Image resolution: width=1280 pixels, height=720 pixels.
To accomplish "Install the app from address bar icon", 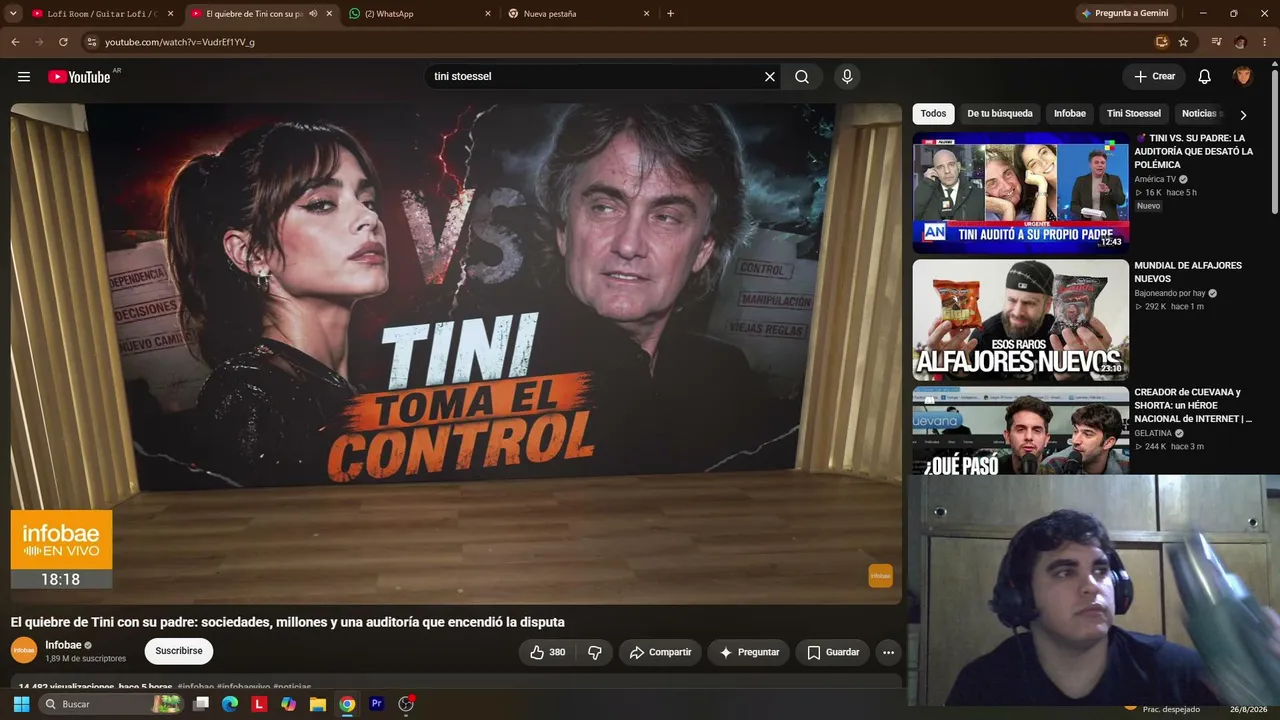I will point(1162,42).
